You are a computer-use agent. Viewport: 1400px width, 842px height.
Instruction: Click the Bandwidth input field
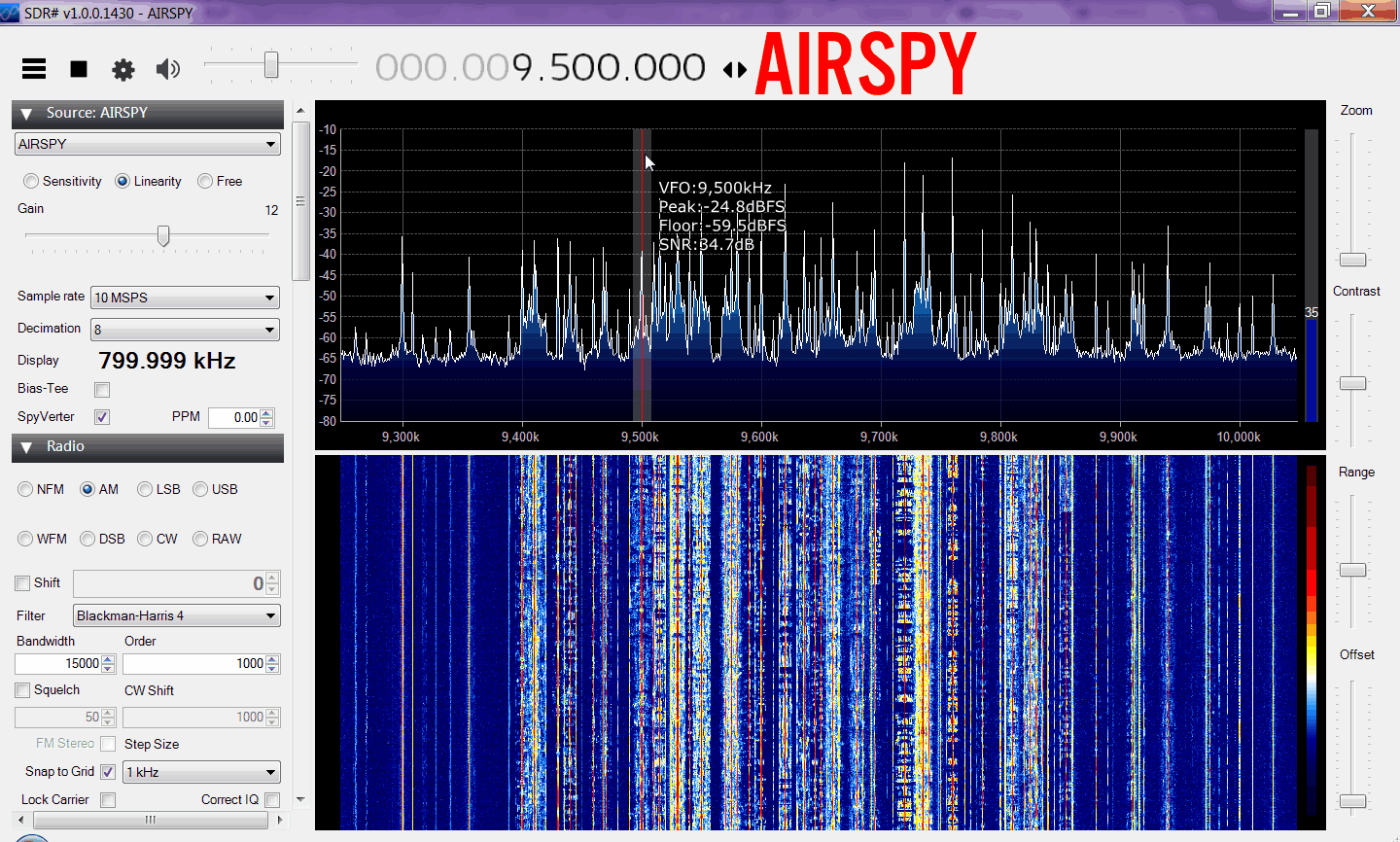pos(58,663)
